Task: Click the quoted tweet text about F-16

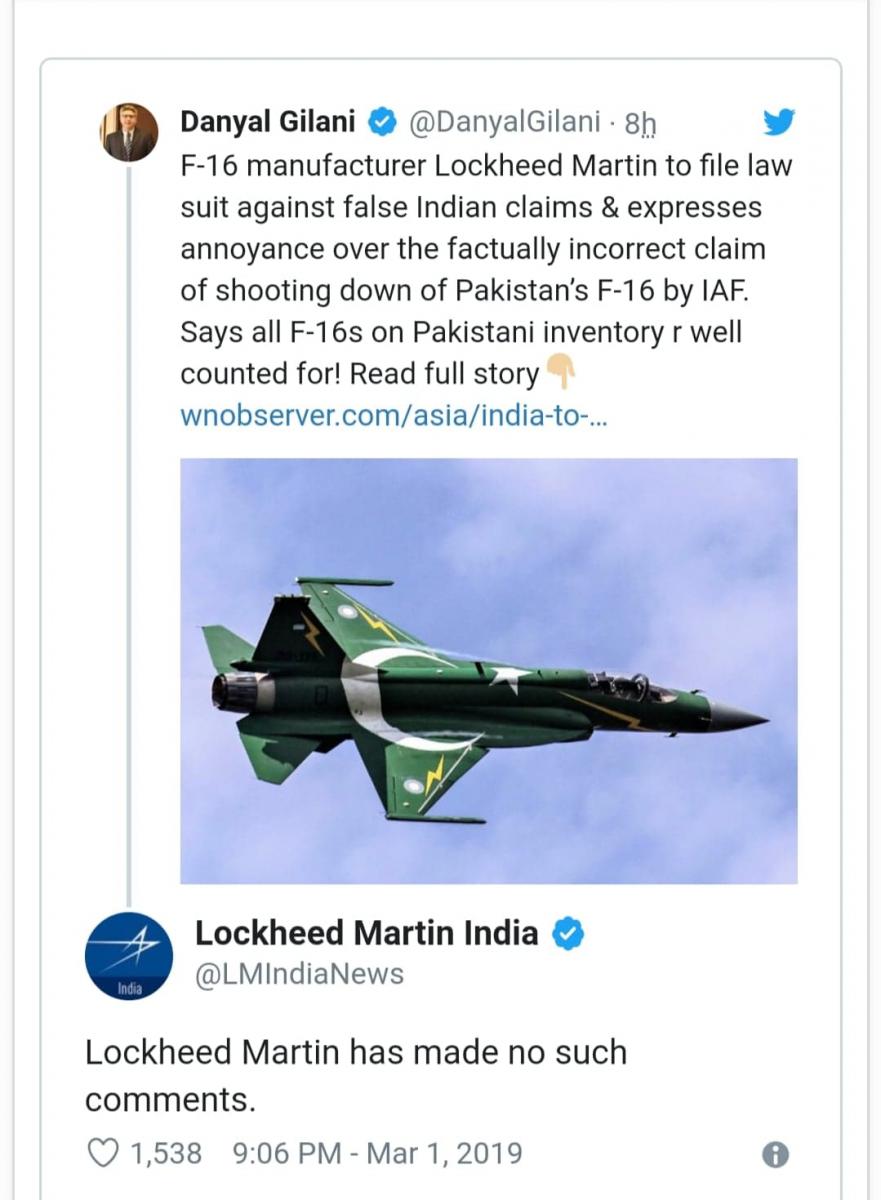Action: 486,269
